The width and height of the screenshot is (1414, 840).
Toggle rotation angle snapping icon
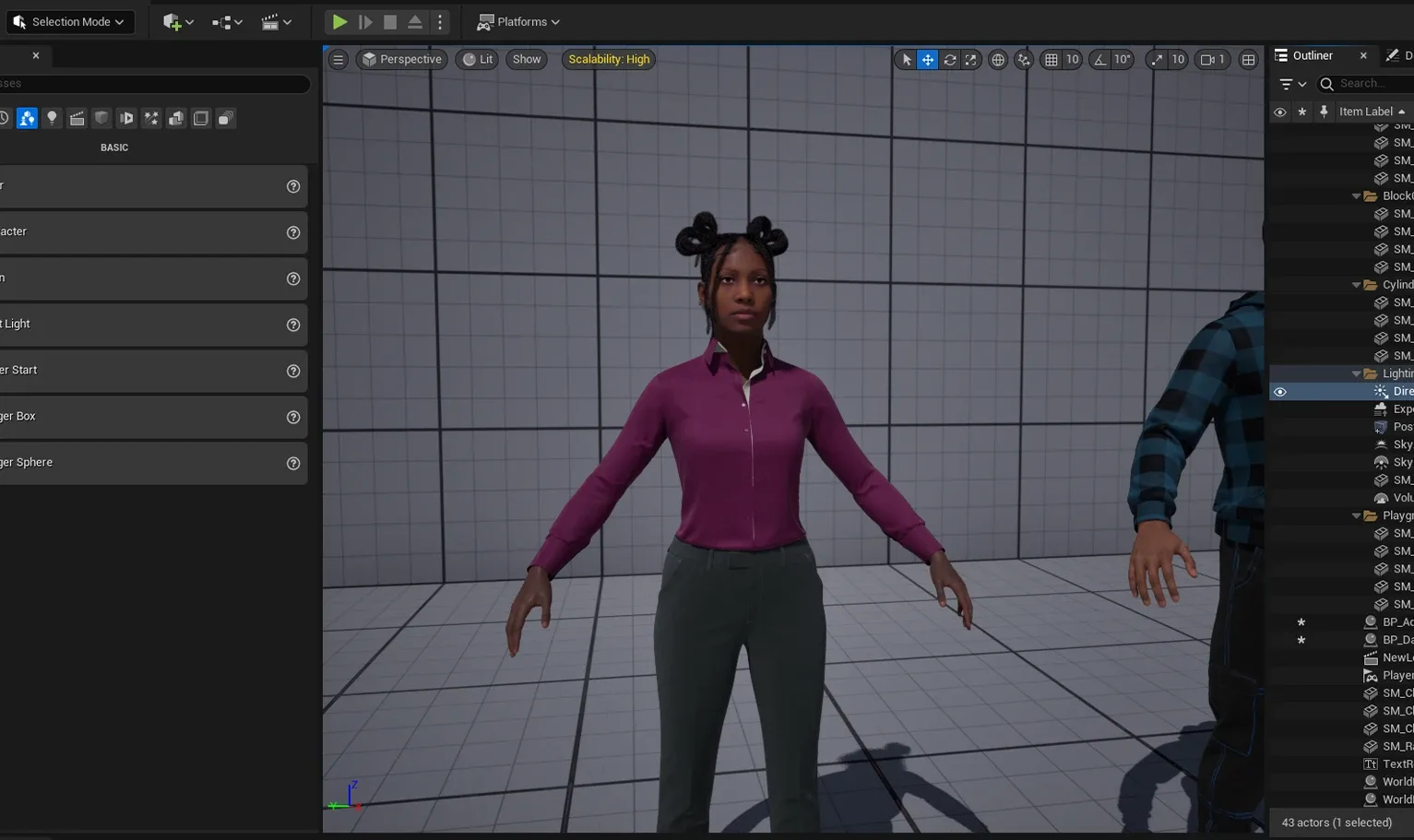[x=1099, y=59]
